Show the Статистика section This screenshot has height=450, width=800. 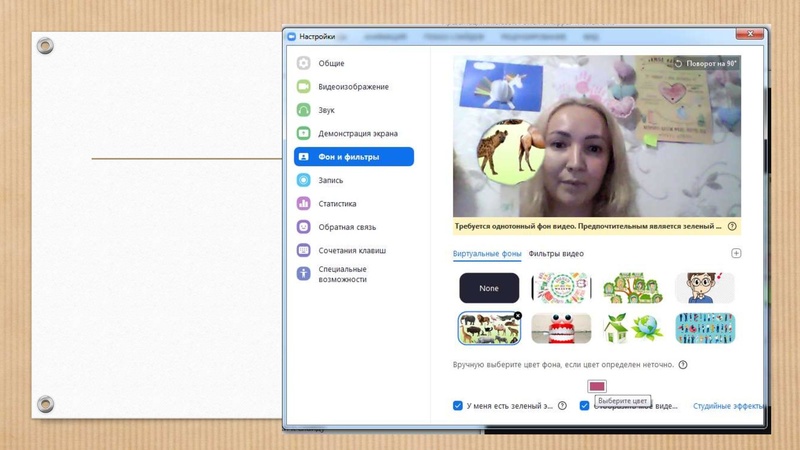pyautogui.click(x=337, y=203)
